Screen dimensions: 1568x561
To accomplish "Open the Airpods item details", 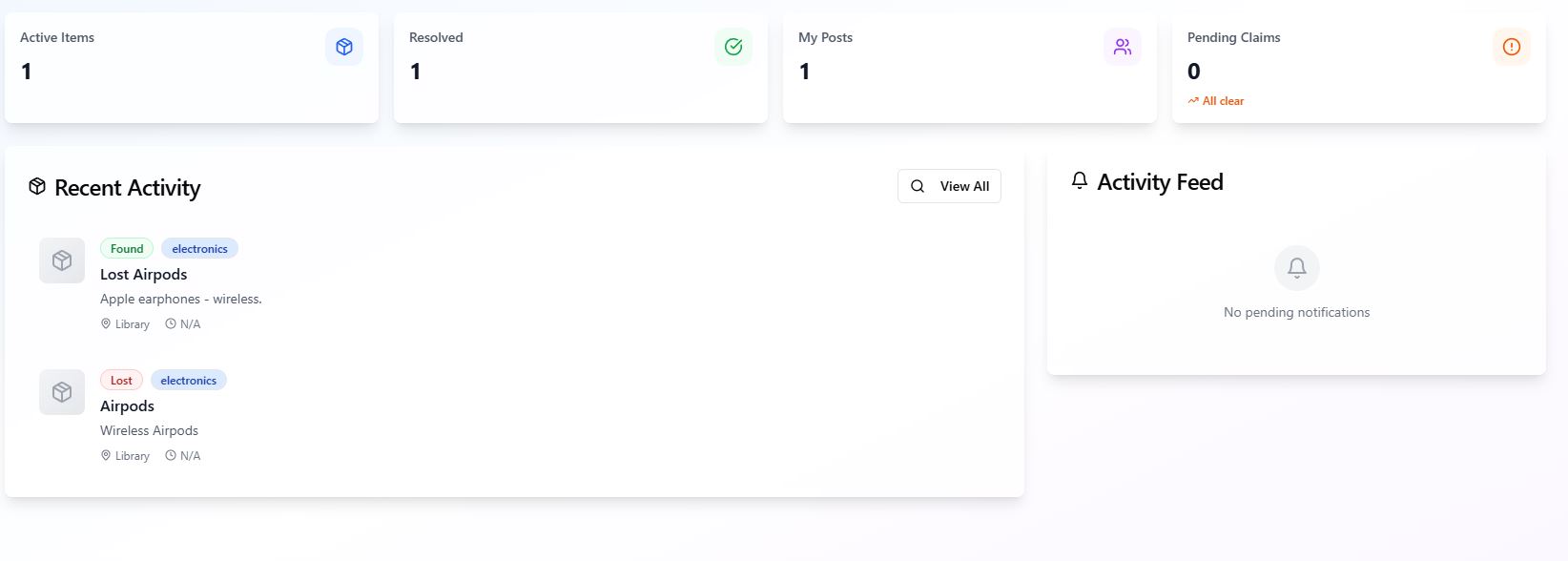I will pyautogui.click(x=127, y=405).
